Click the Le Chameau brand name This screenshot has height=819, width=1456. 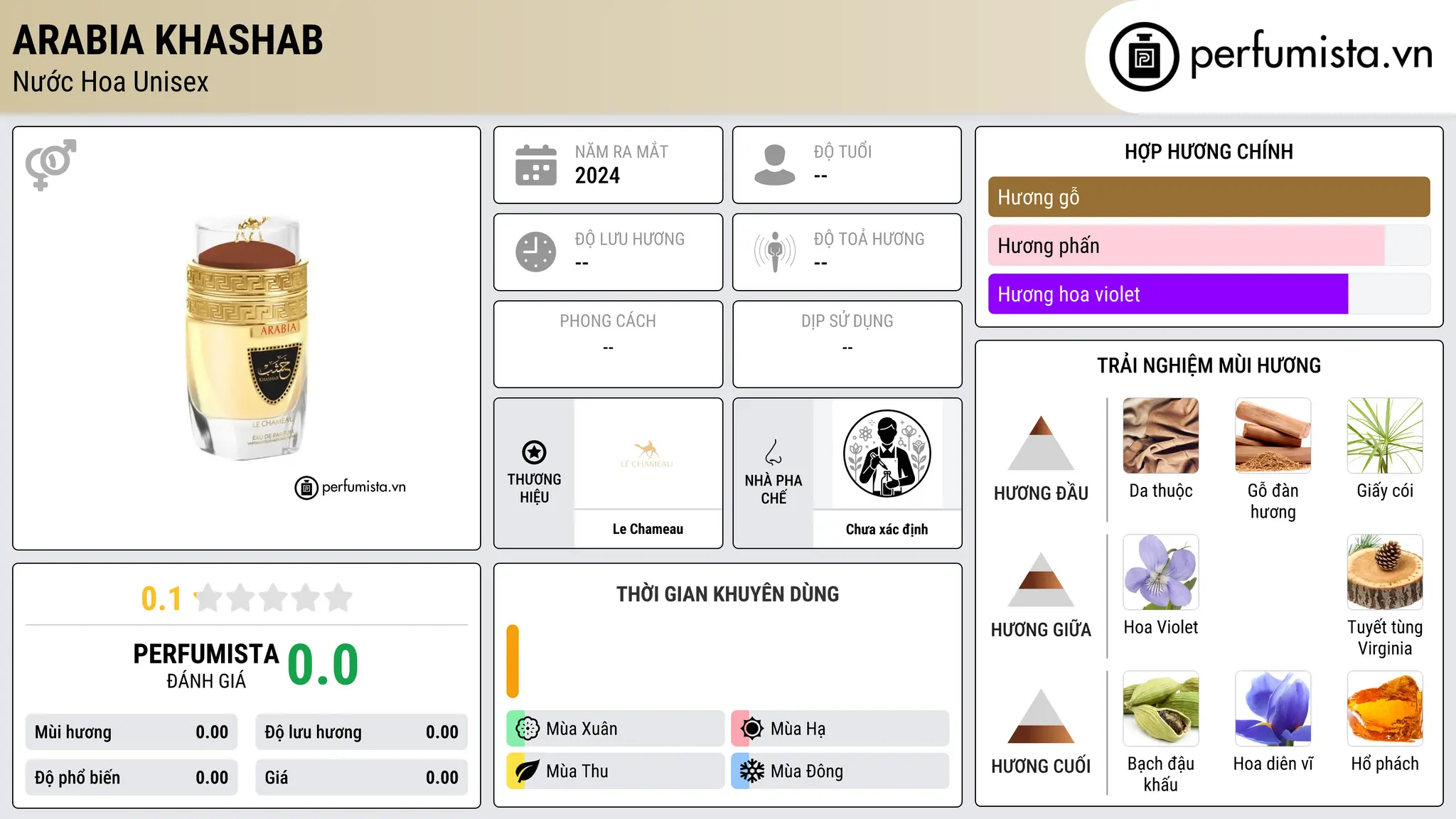coord(648,529)
